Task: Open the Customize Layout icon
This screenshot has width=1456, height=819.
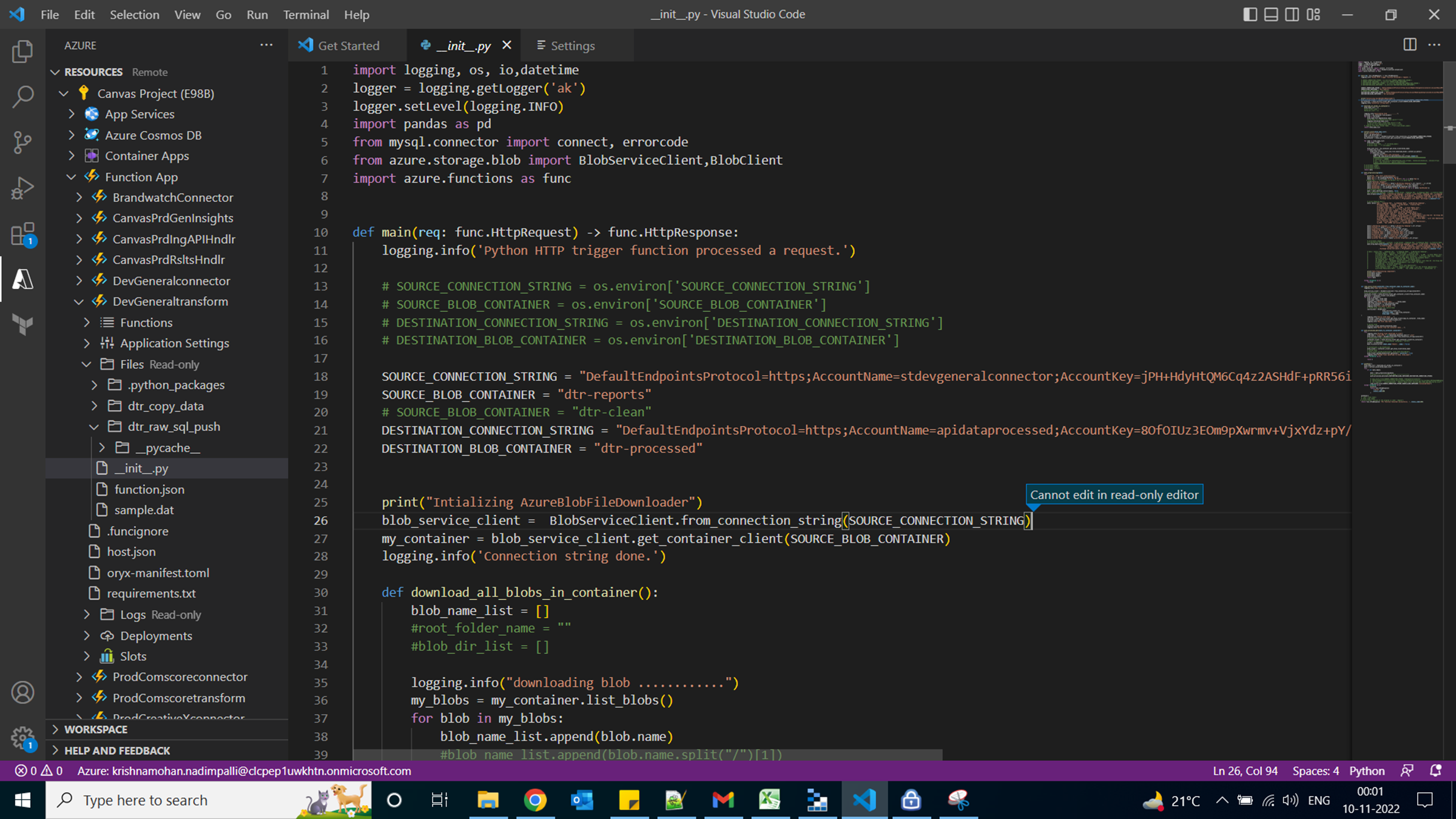Action: tap(1313, 14)
